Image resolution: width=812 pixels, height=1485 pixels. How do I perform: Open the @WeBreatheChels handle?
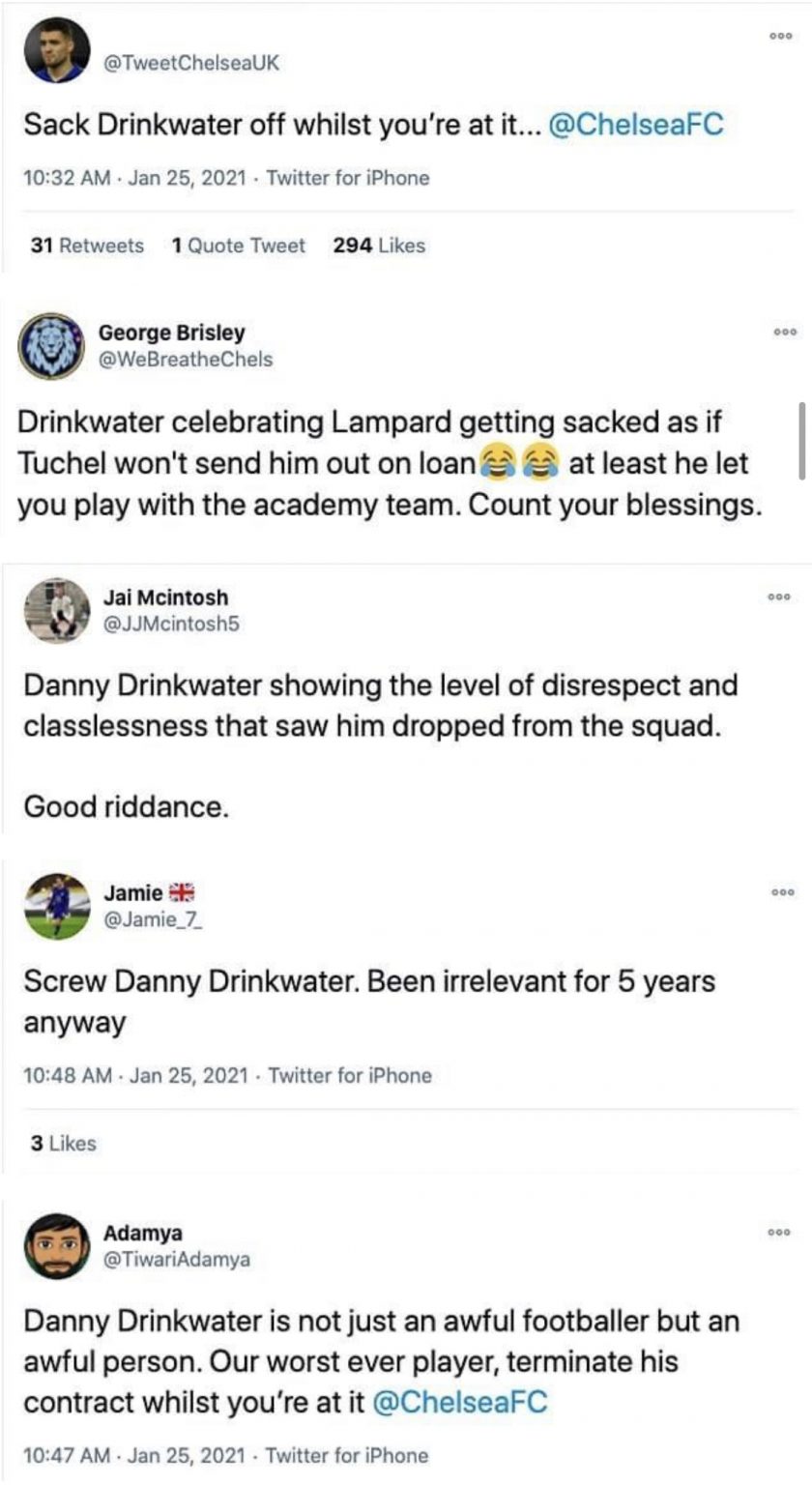(x=186, y=360)
